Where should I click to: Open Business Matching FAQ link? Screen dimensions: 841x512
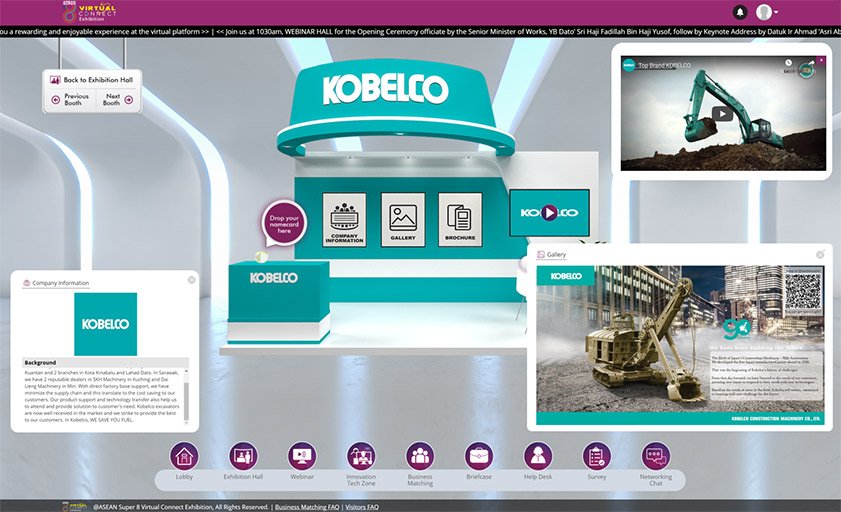[307, 507]
